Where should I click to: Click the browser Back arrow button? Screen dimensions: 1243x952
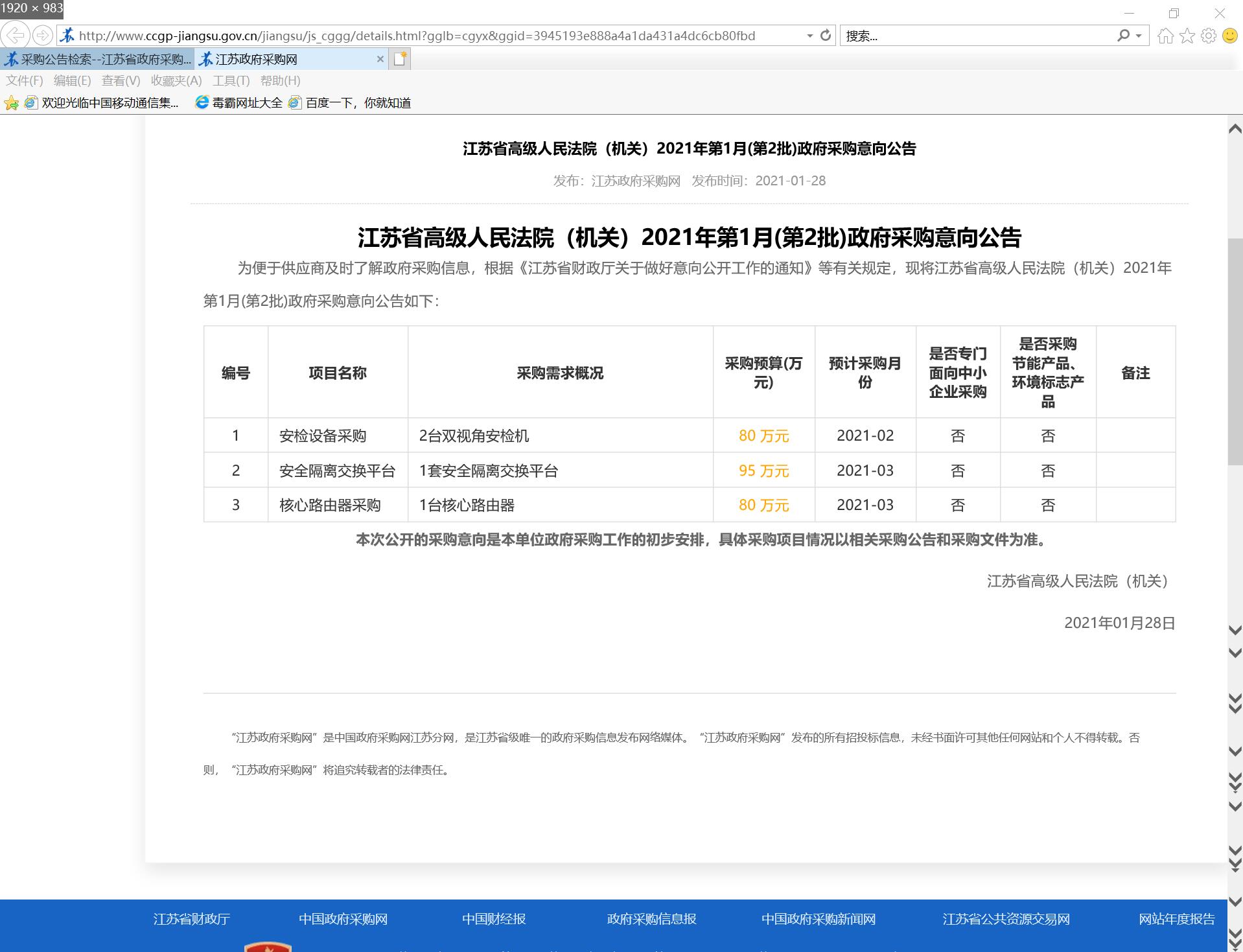coord(15,35)
